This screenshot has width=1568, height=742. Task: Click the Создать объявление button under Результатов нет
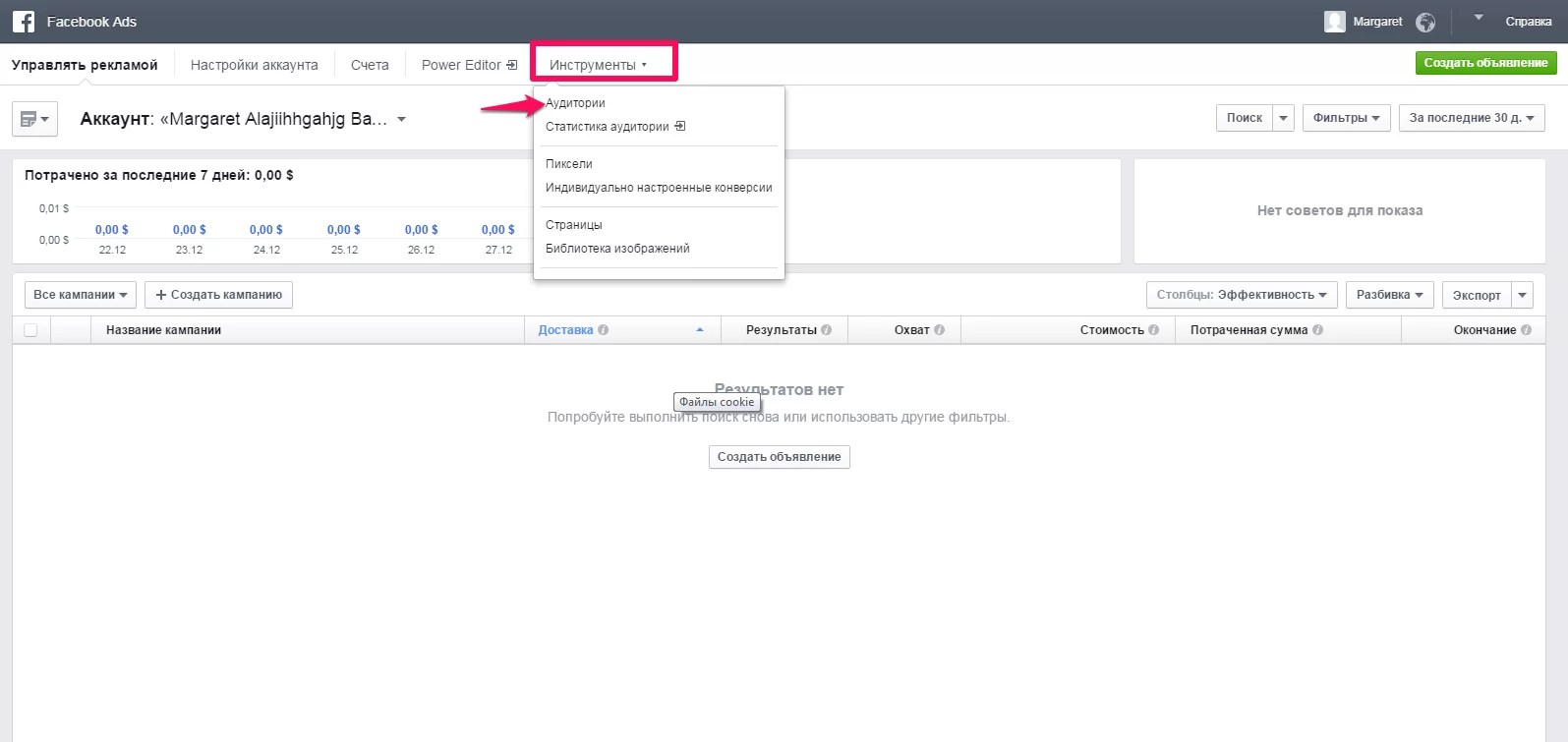780,457
